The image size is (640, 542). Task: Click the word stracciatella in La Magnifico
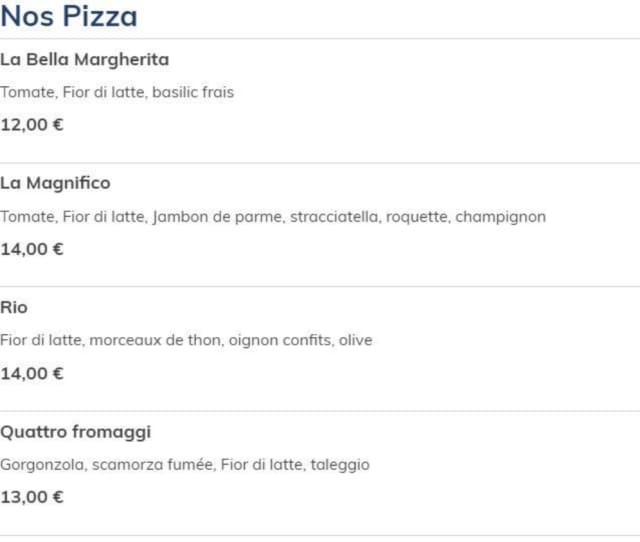pos(334,216)
